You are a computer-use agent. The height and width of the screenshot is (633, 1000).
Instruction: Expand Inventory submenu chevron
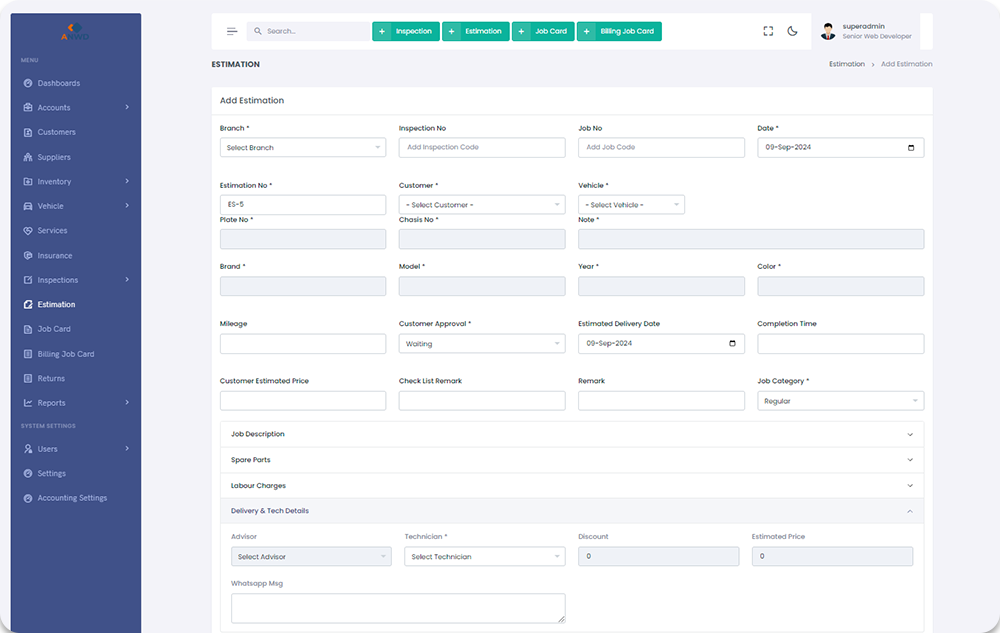point(127,181)
